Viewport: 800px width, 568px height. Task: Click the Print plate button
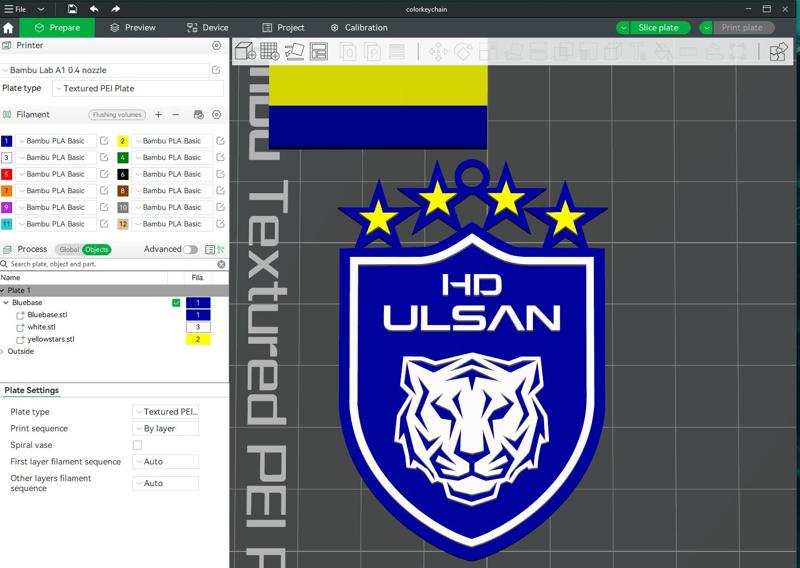tap(742, 28)
